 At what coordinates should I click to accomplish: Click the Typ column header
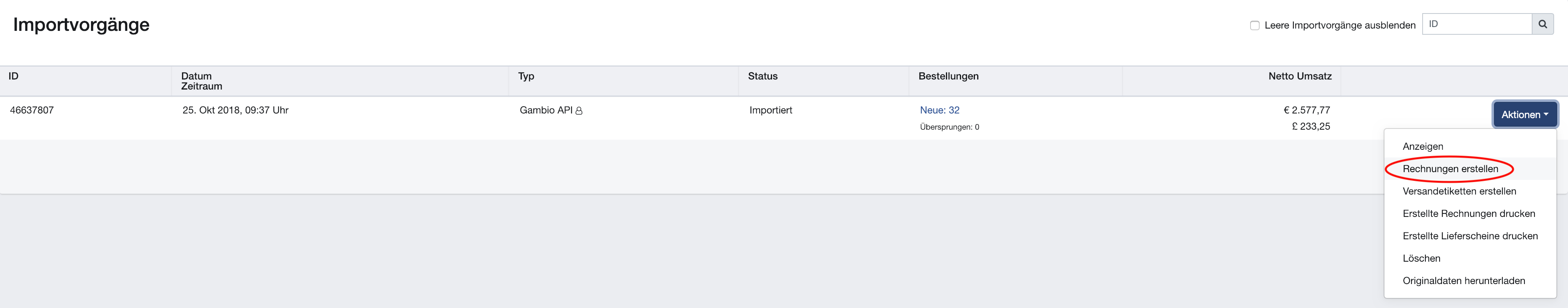[526, 76]
